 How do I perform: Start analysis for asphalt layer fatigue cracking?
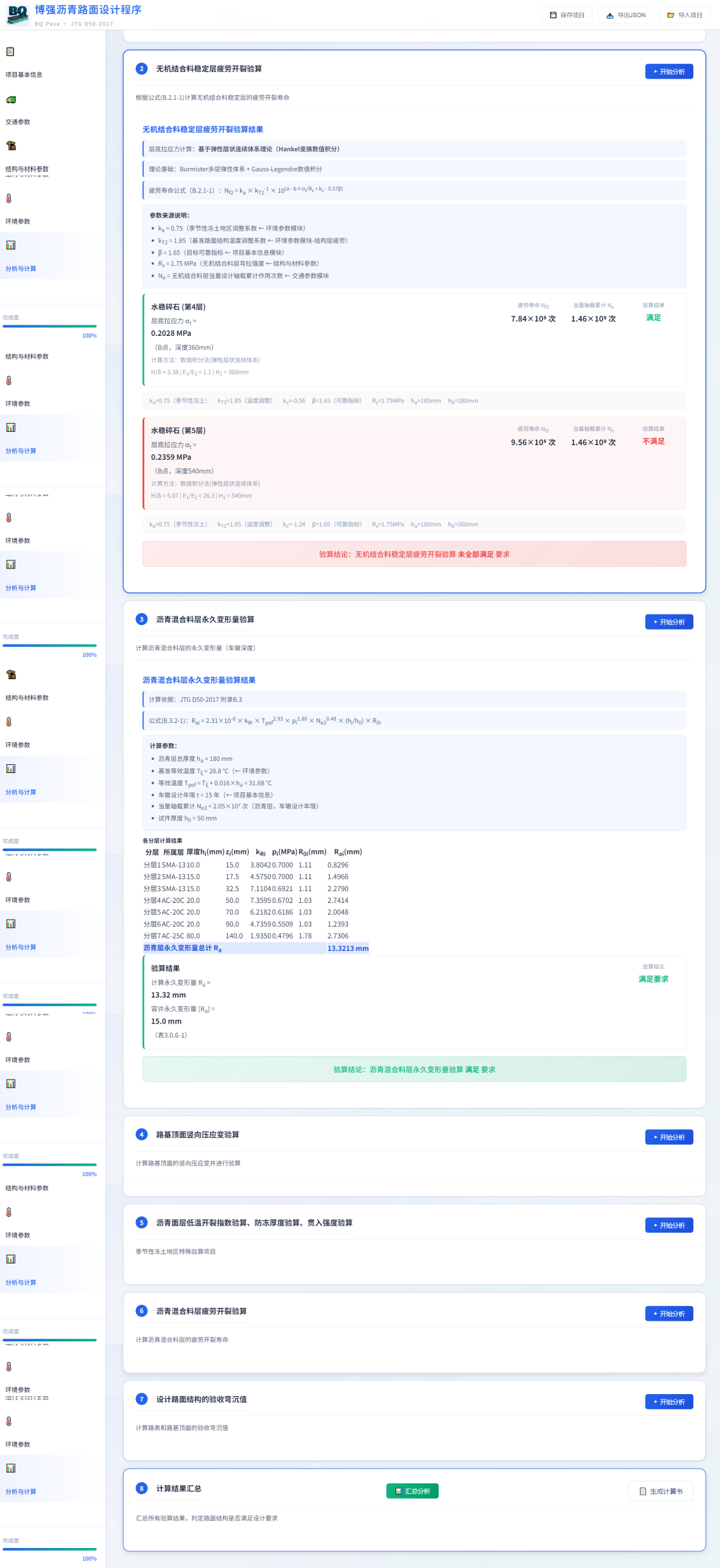tap(669, 1313)
